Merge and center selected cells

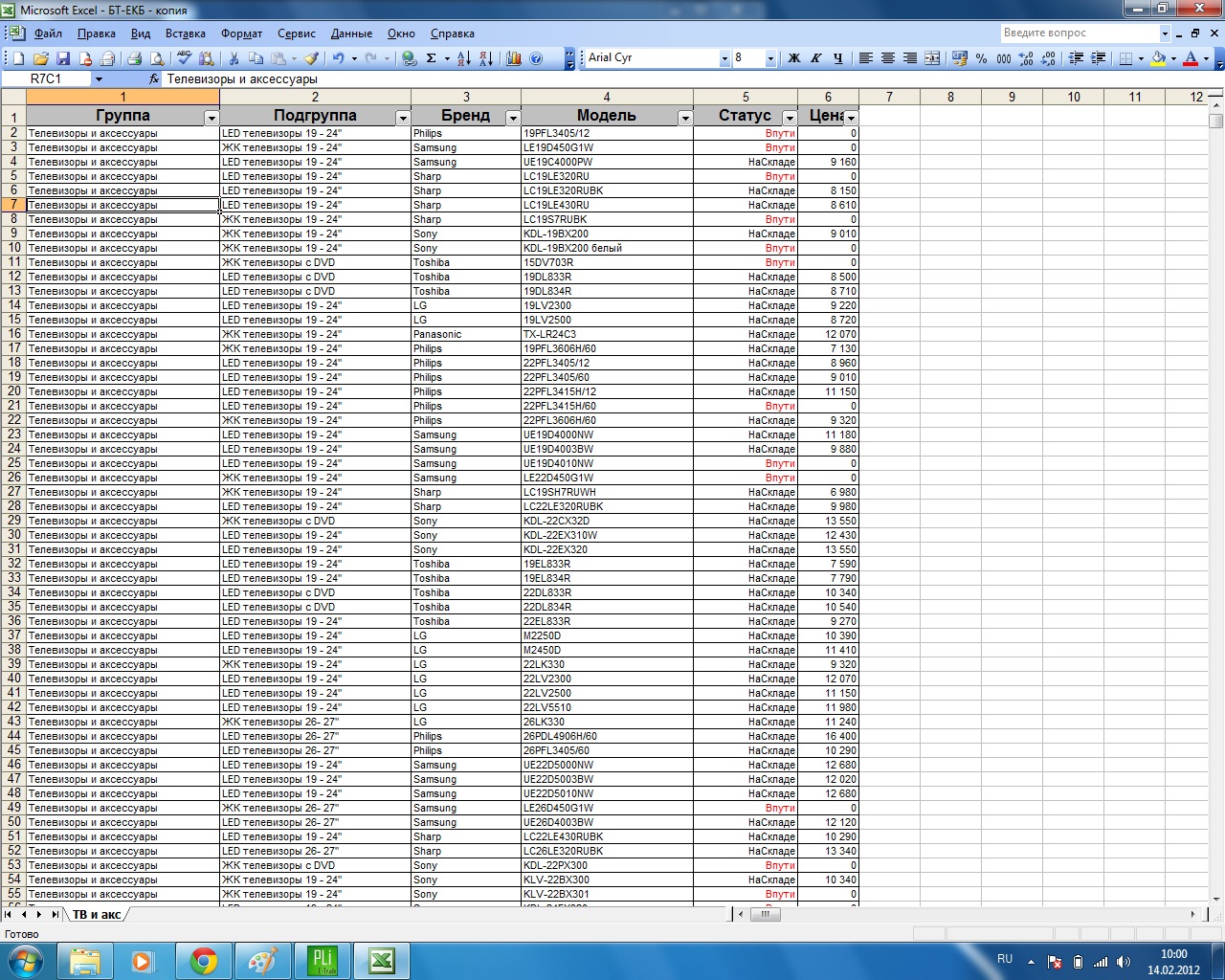coord(932,58)
